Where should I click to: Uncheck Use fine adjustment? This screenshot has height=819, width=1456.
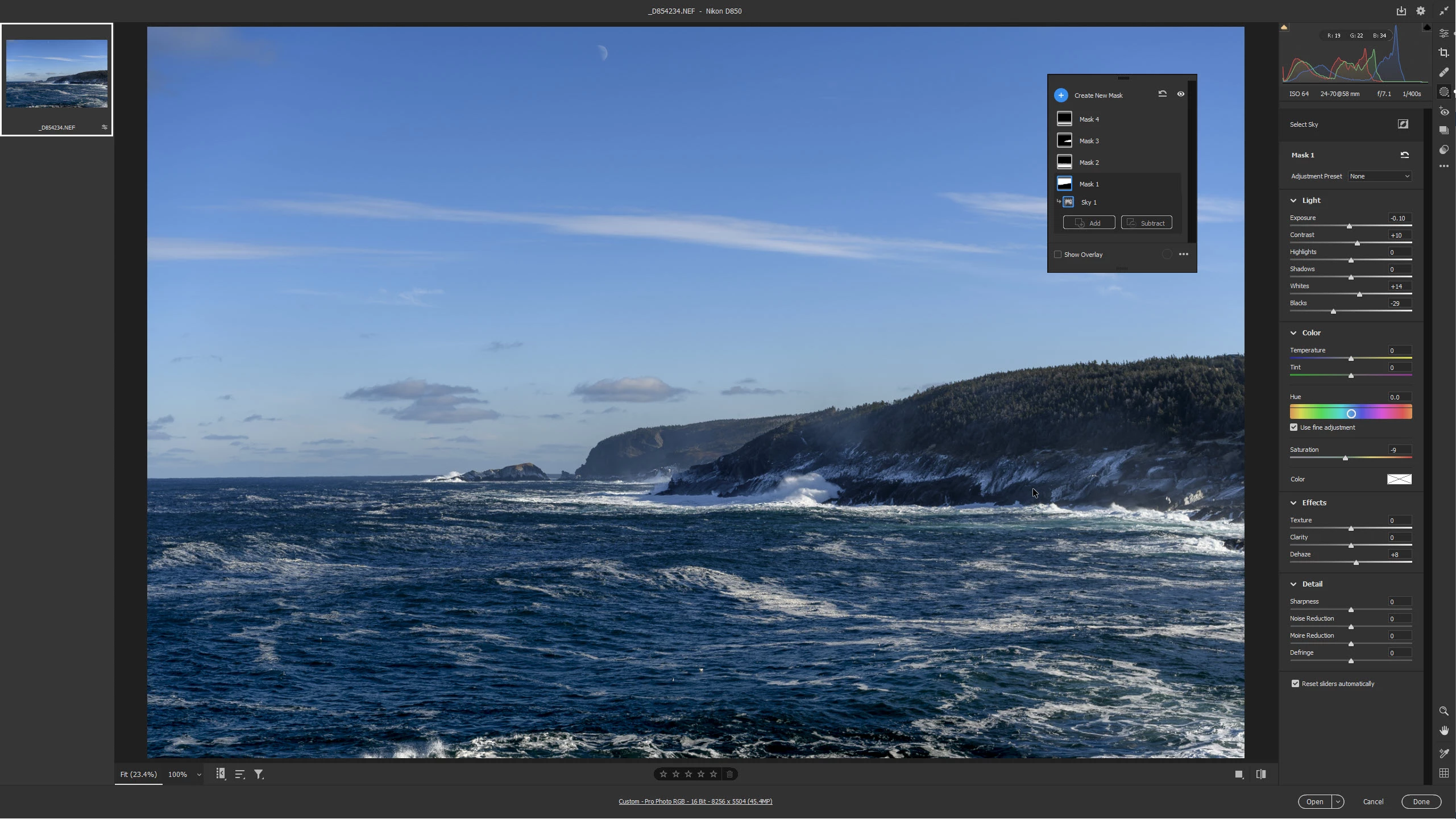click(1293, 427)
